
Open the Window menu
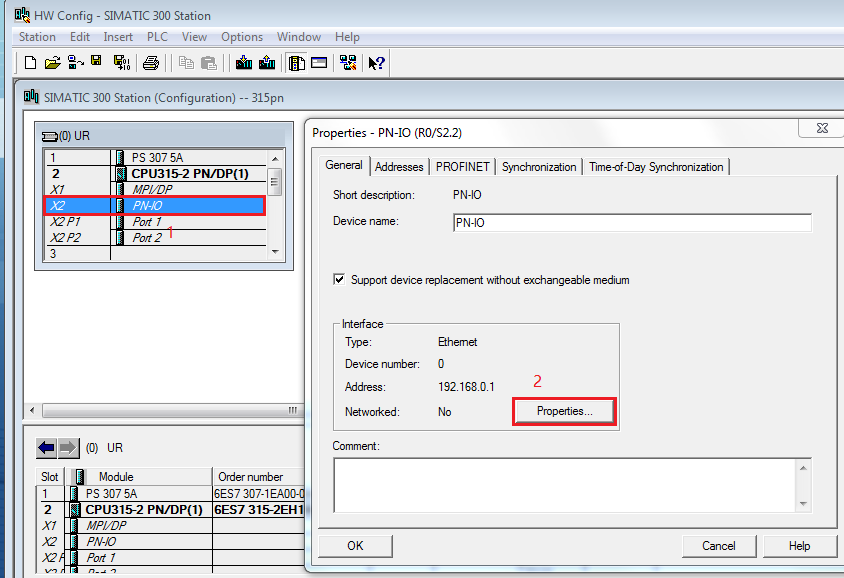tap(299, 37)
